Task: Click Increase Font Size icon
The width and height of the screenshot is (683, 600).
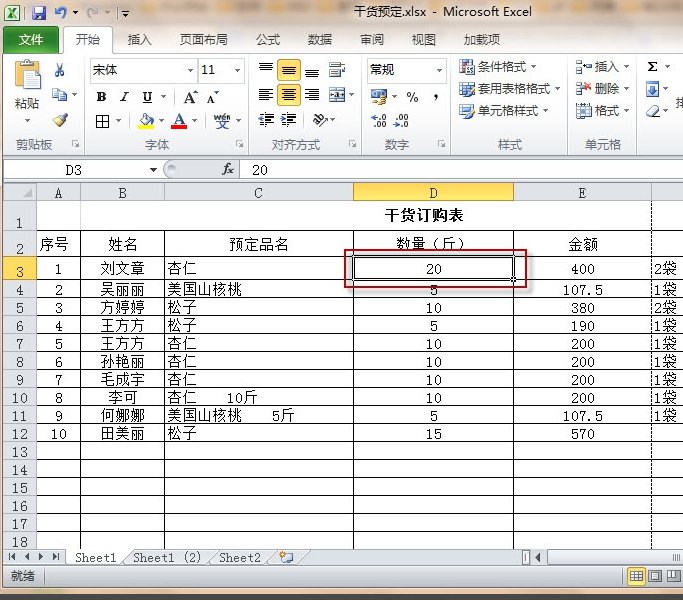Action: pos(190,97)
